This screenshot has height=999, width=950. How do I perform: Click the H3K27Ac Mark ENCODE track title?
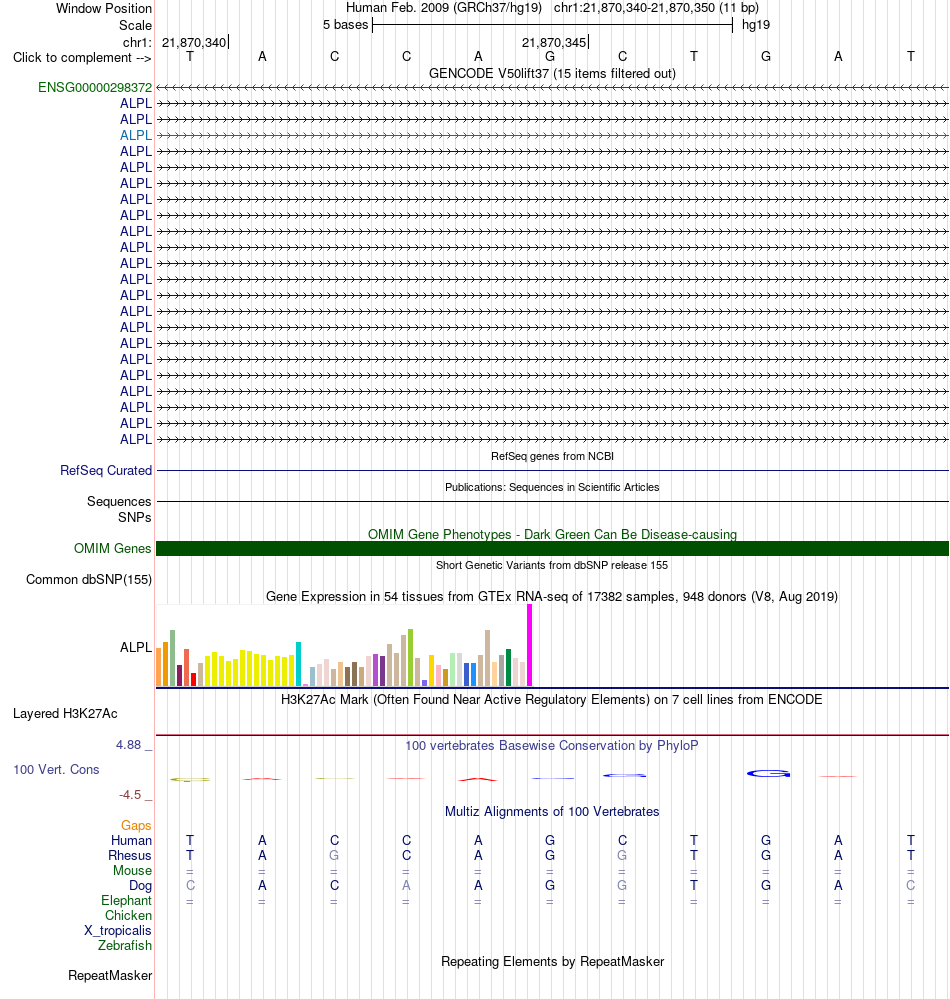(552, 700)
